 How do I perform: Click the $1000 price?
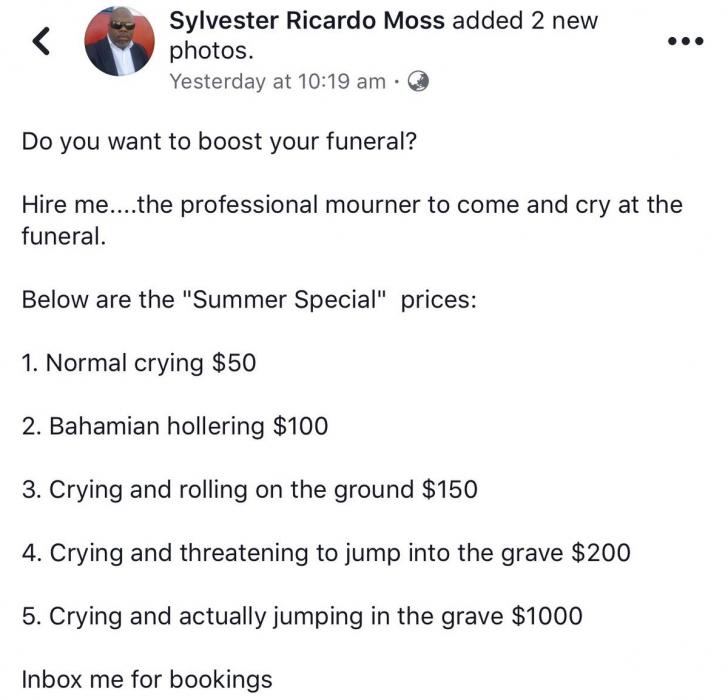(x=546, y=616)
